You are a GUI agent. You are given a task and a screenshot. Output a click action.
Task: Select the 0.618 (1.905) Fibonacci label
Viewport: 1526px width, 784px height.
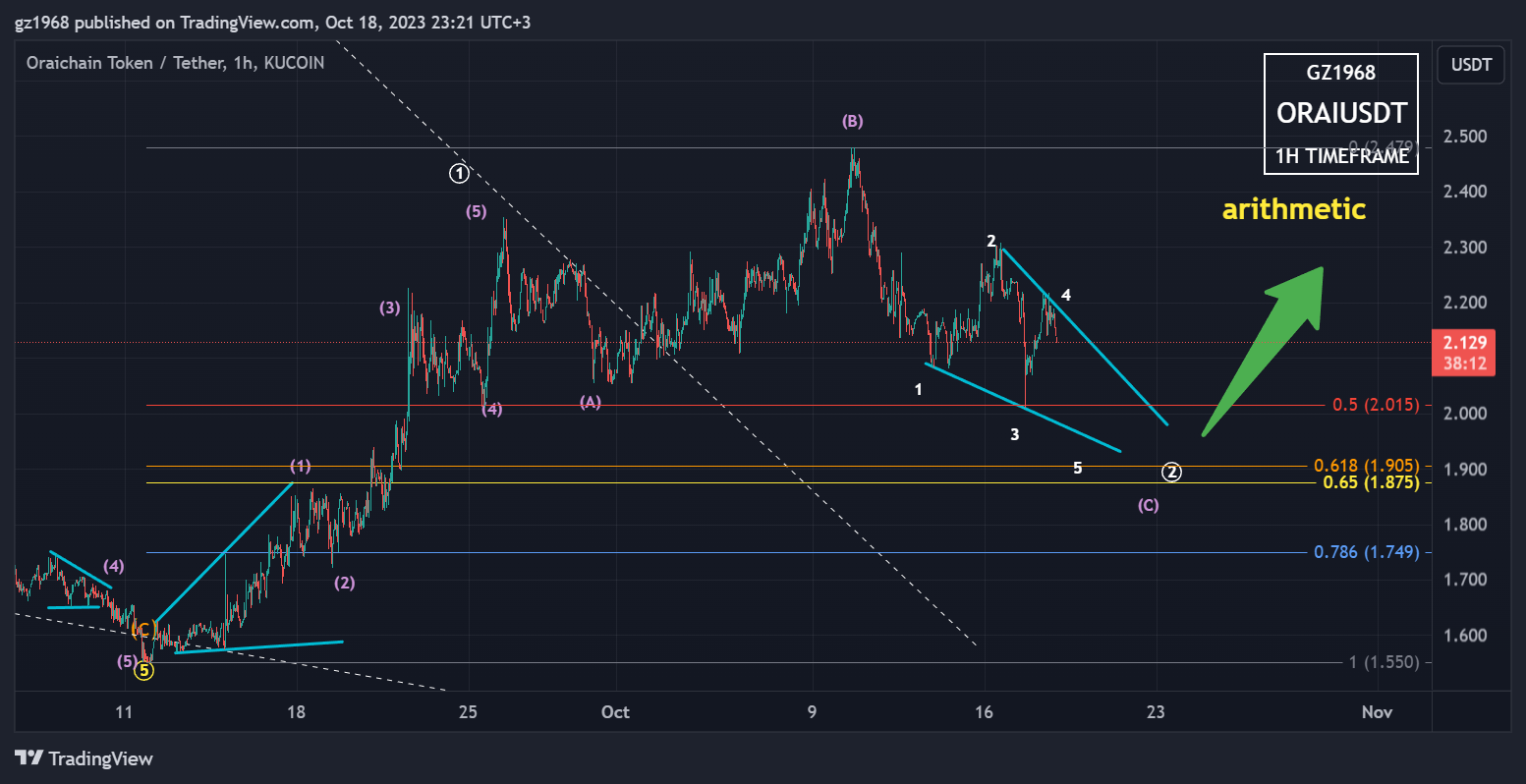pyautogui.click(x=1367, y=466)
